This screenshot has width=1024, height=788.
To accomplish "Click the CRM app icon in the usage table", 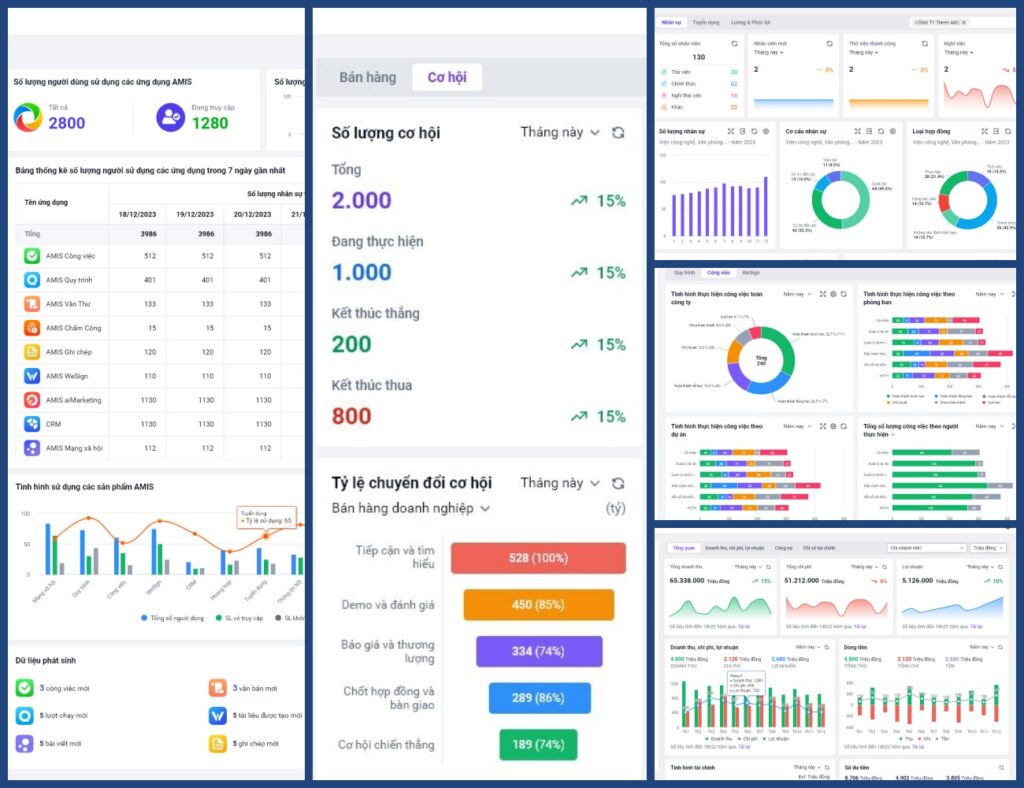I will (x=31, y=424).
